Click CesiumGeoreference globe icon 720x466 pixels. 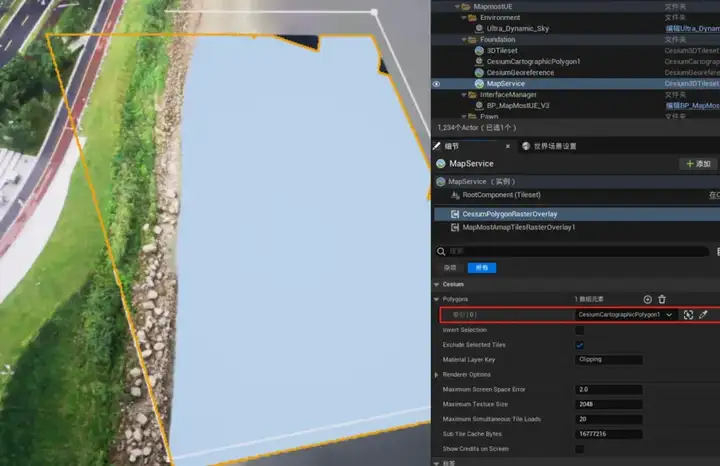[x=479, y=73]
